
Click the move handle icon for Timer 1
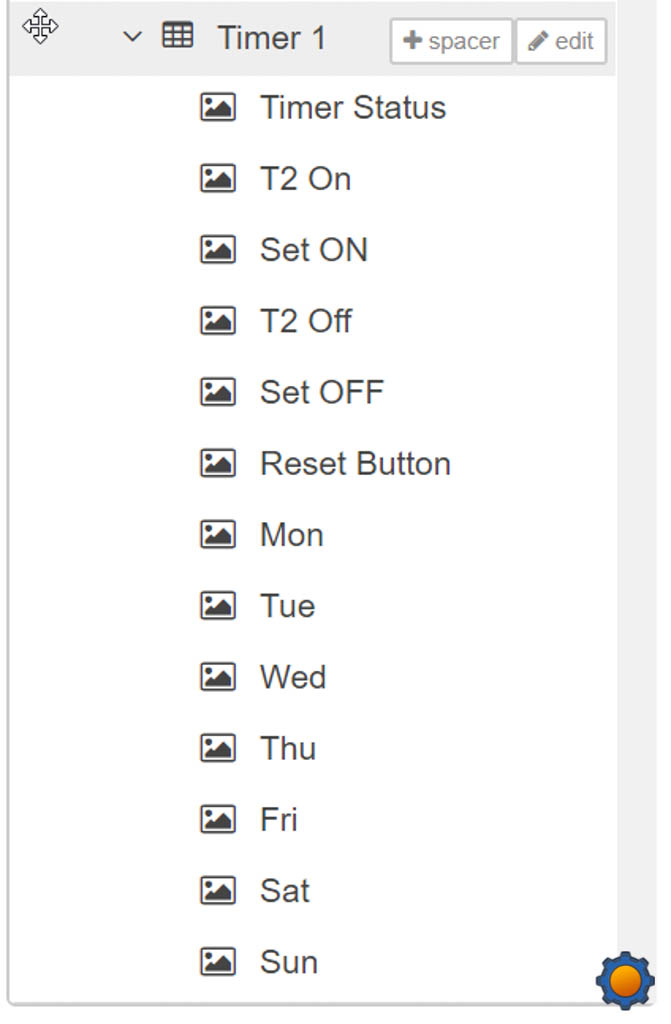(x=40, y=27)
